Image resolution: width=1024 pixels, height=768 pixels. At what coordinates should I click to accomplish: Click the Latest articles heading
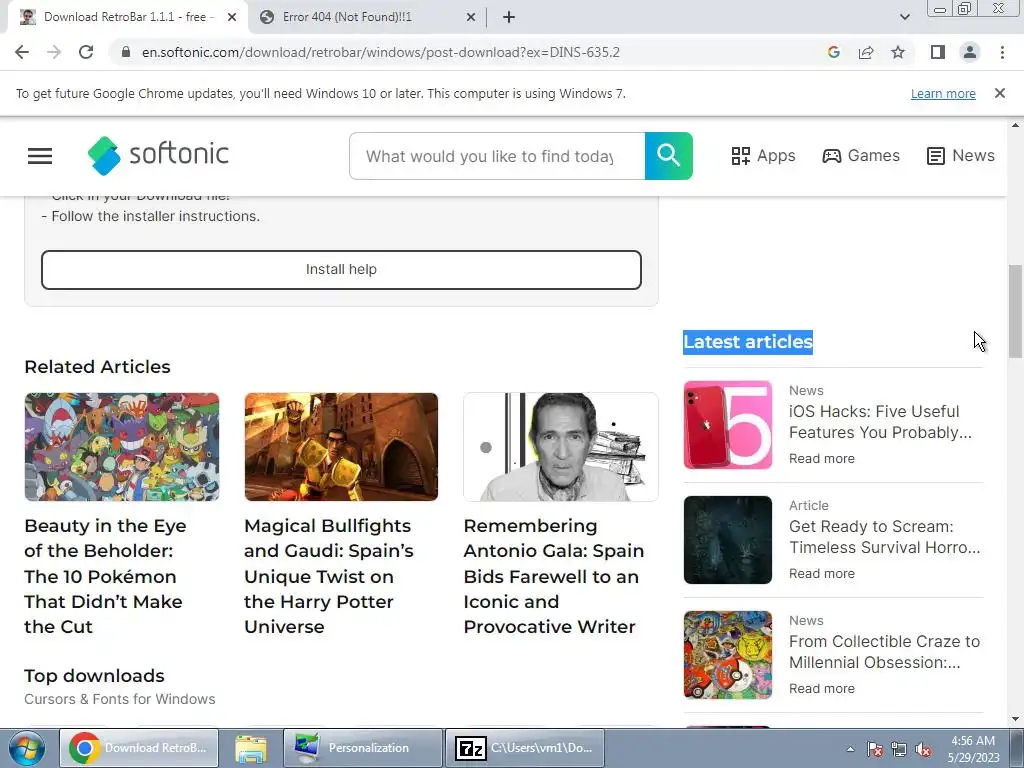[748, 342]
